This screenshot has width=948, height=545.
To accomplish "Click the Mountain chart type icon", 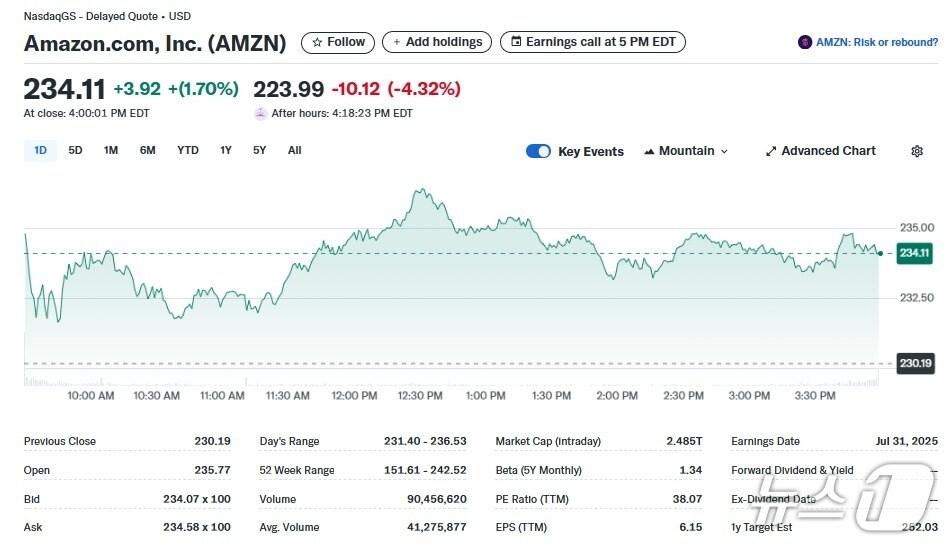I will click(x=649, y=151).
